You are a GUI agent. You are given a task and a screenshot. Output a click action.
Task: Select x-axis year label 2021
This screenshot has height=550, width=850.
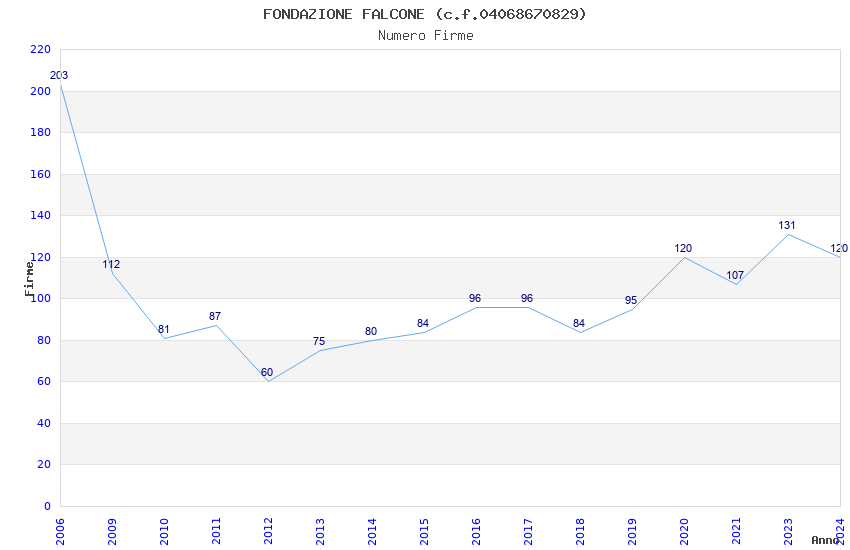[736, 532]
